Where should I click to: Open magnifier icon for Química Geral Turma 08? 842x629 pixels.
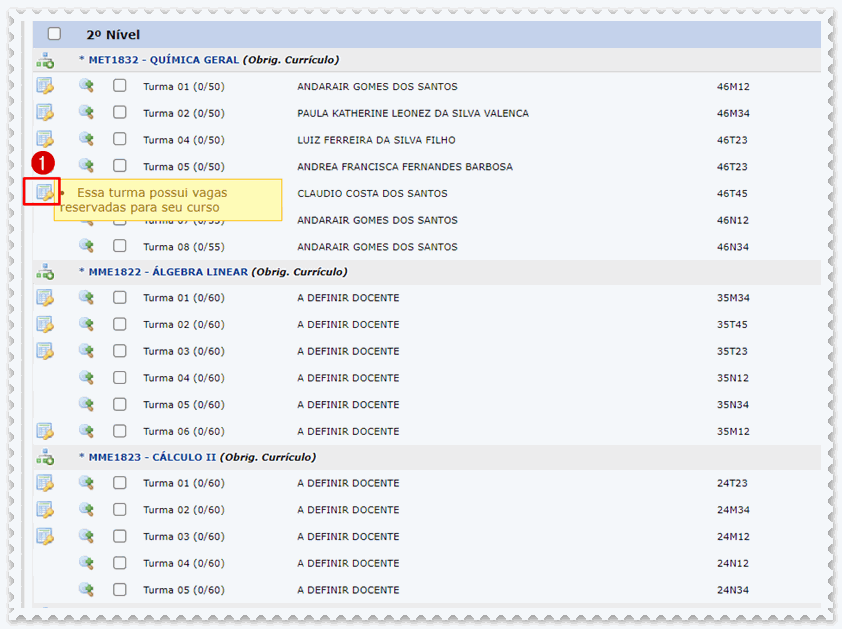coord(87,246)
